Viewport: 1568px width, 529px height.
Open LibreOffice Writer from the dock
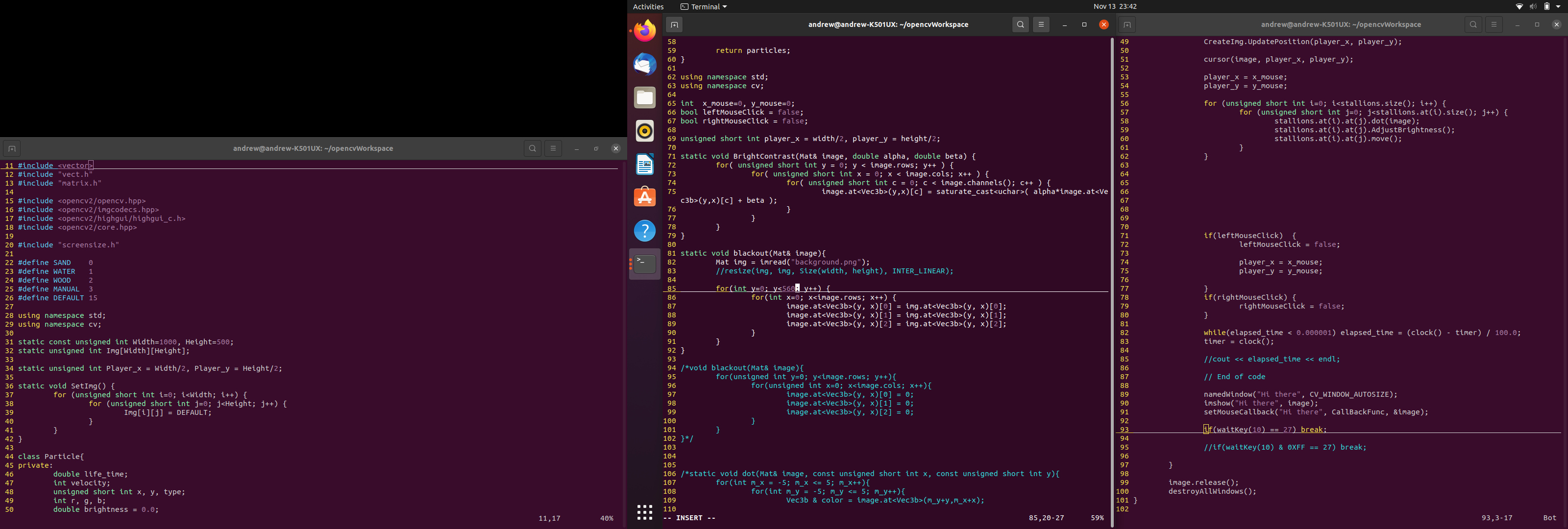[x=645, y=165]
